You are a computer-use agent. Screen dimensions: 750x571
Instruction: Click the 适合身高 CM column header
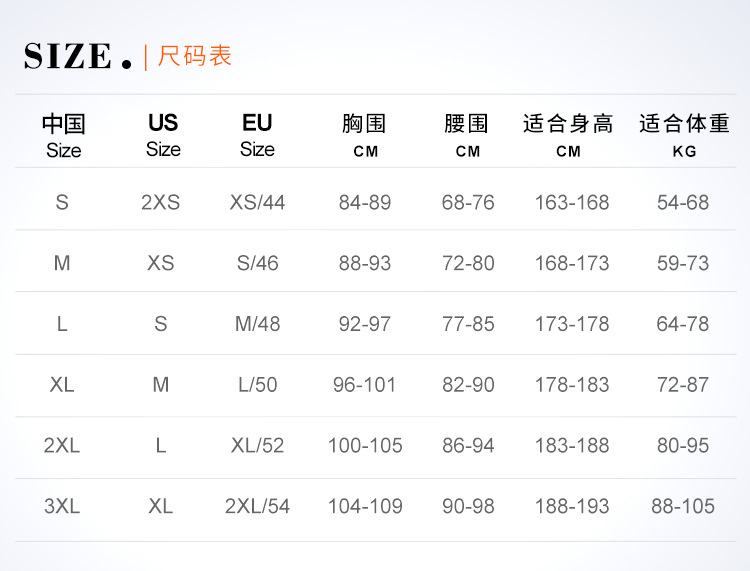568,136
